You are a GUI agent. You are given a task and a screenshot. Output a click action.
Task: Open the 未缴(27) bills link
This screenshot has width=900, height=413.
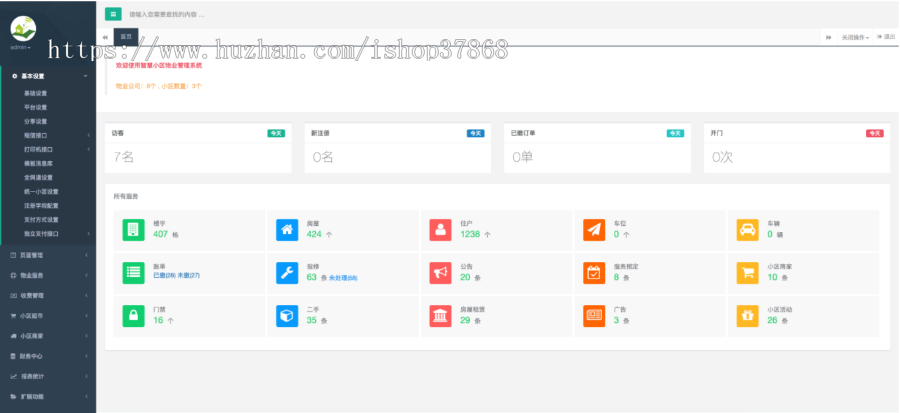[x=188, y=276]
